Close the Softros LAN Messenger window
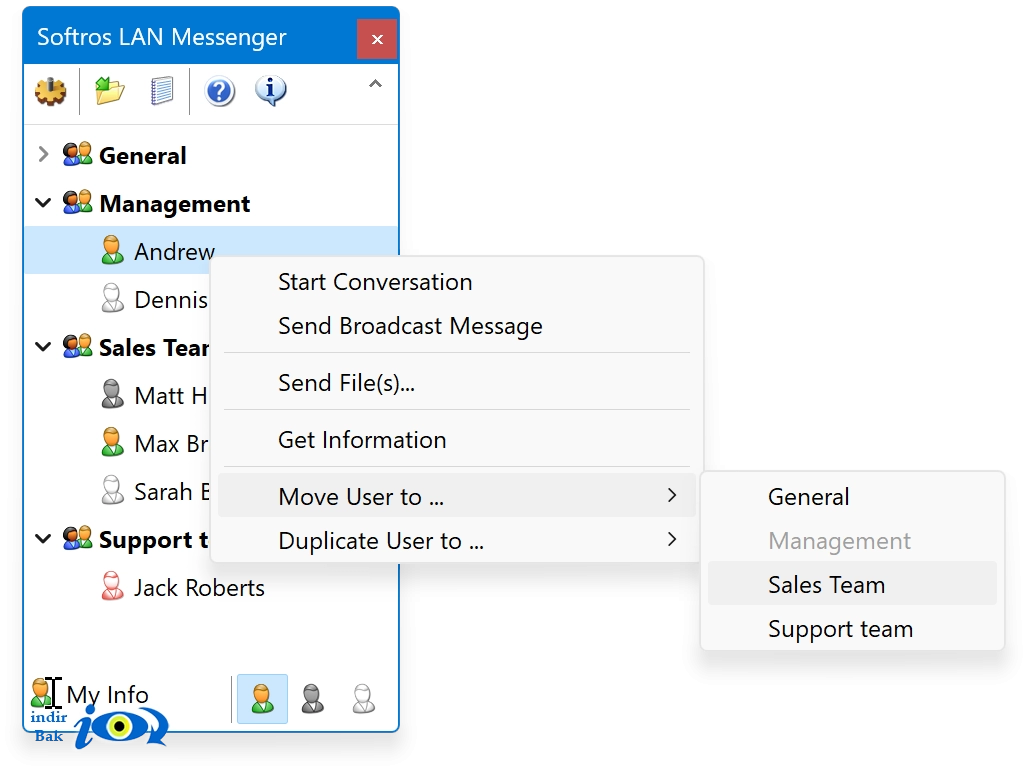The height and width of the screenshot is (772, 1028). pos(377,39)
